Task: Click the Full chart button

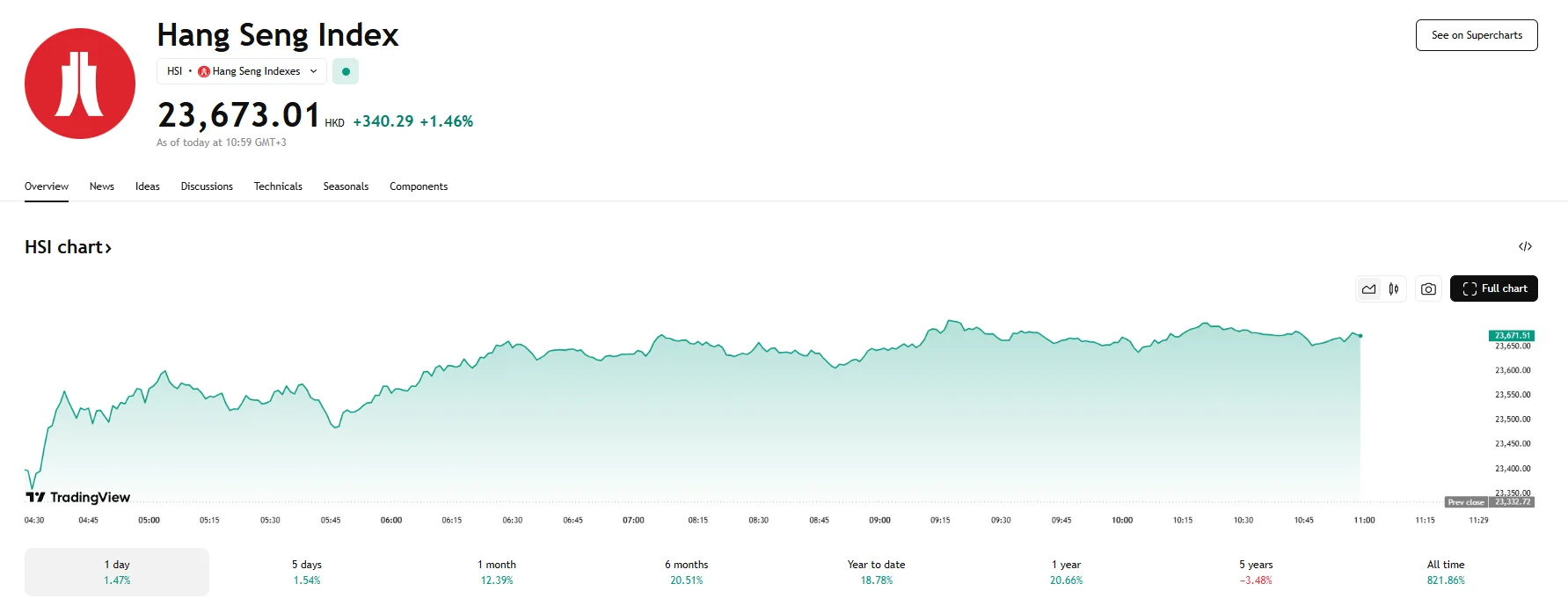Action: [x=1493, y=288]
